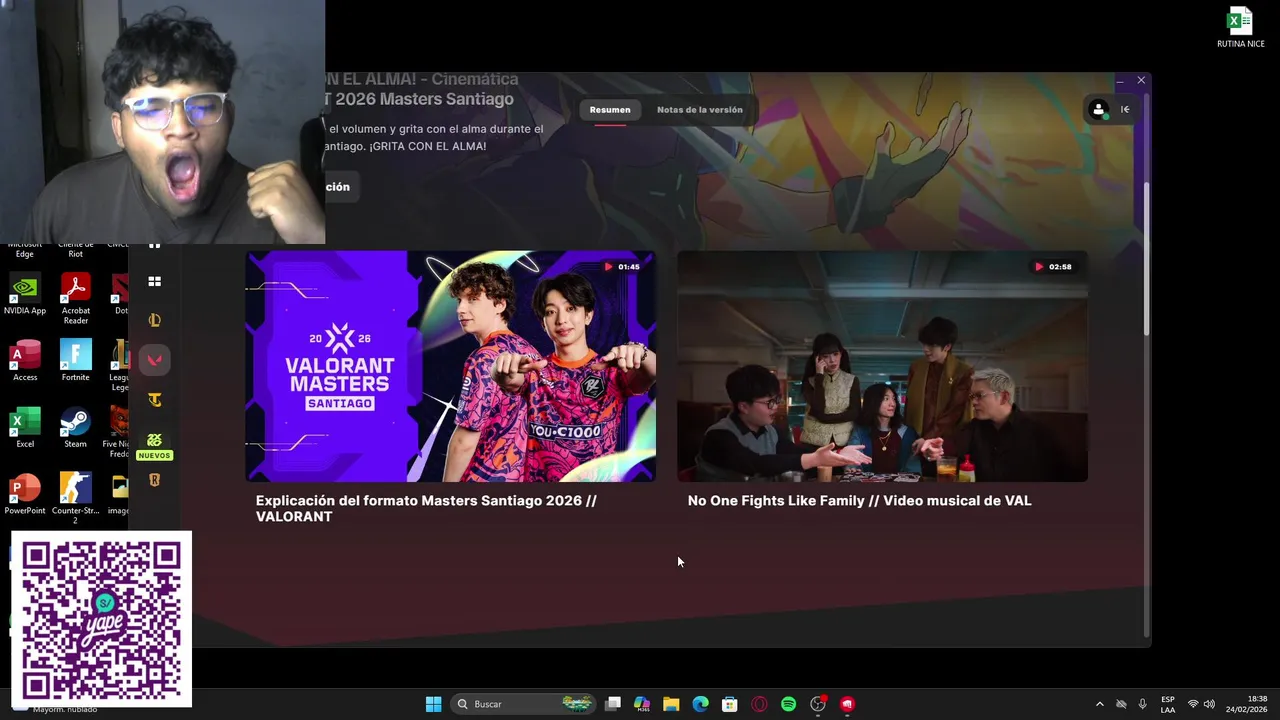The image size is (1280, 720).
Task: Select League of Legends in Riot sidebar
Action: [154, 320]
